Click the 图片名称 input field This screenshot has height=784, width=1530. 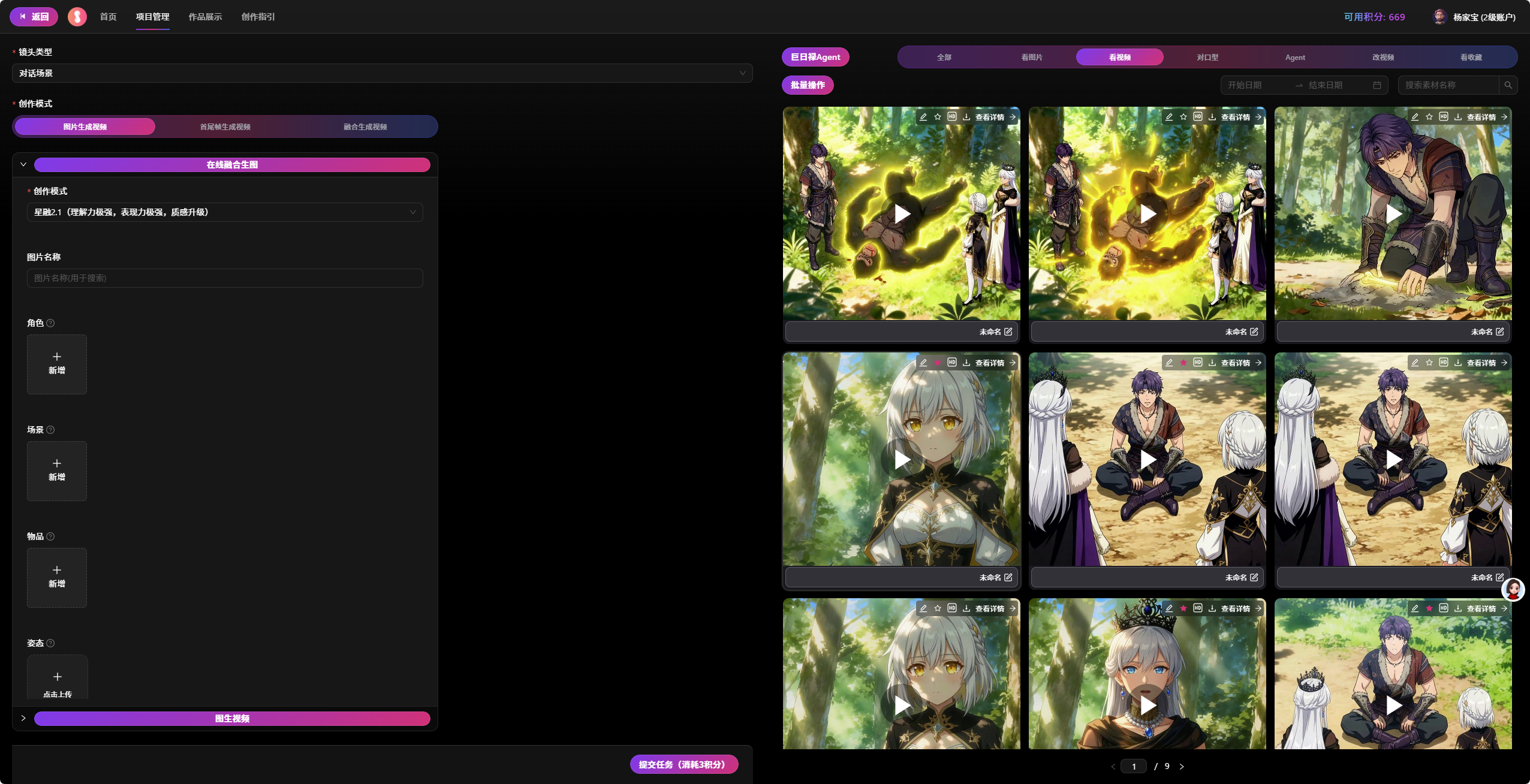(x=225, y=278)
